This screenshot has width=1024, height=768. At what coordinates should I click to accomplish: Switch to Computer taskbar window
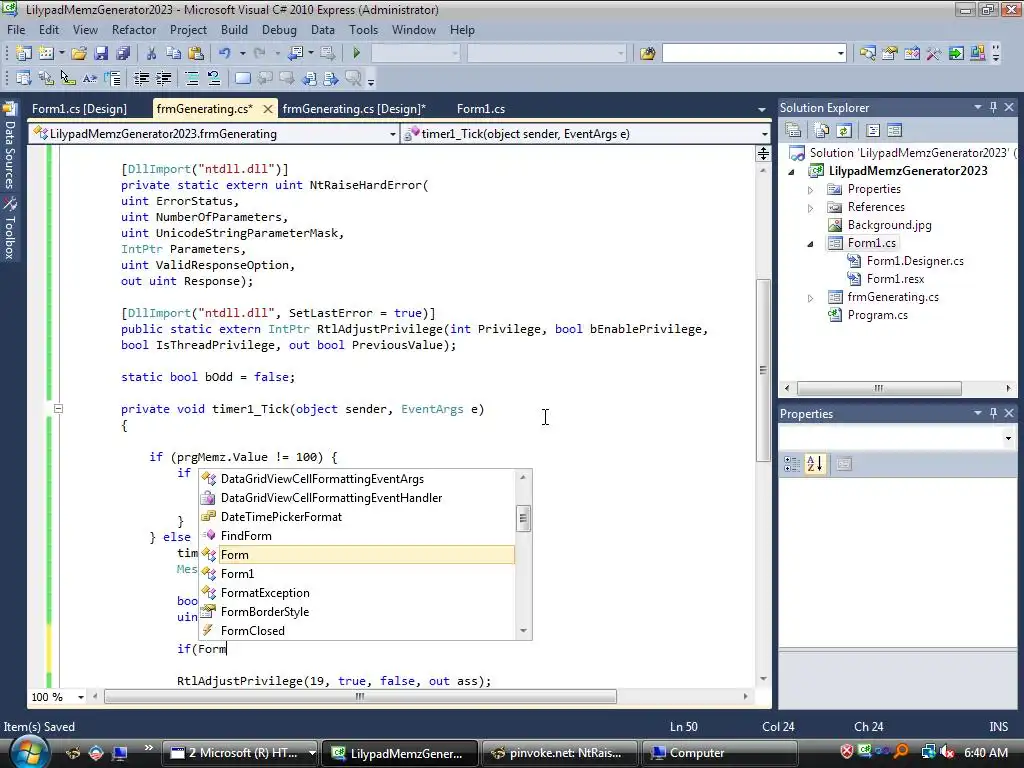point(718,753)
